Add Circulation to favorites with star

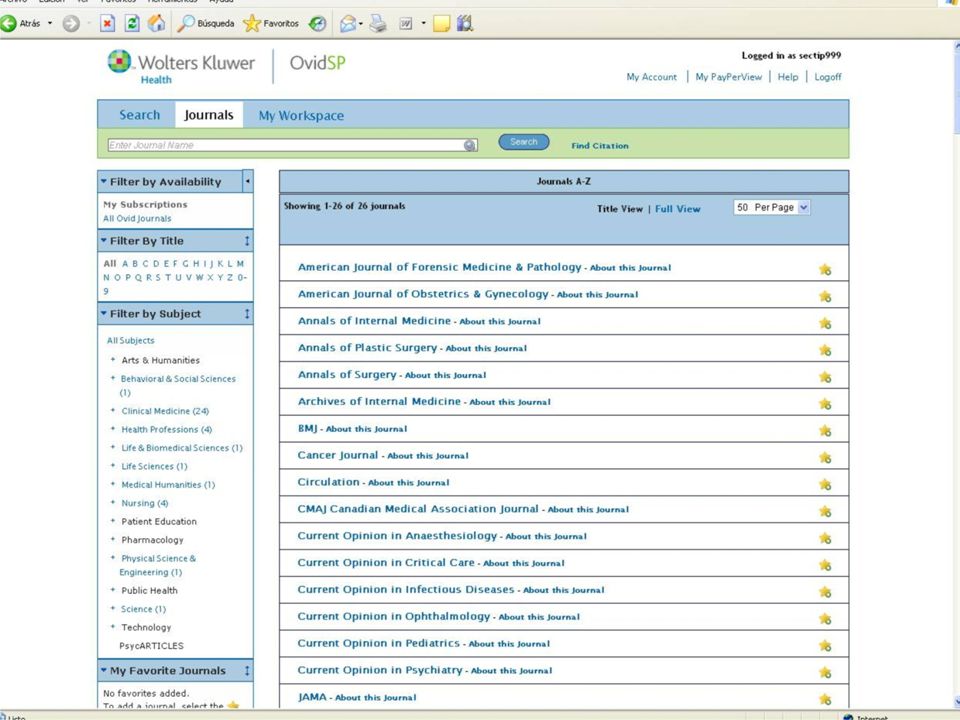825,485
